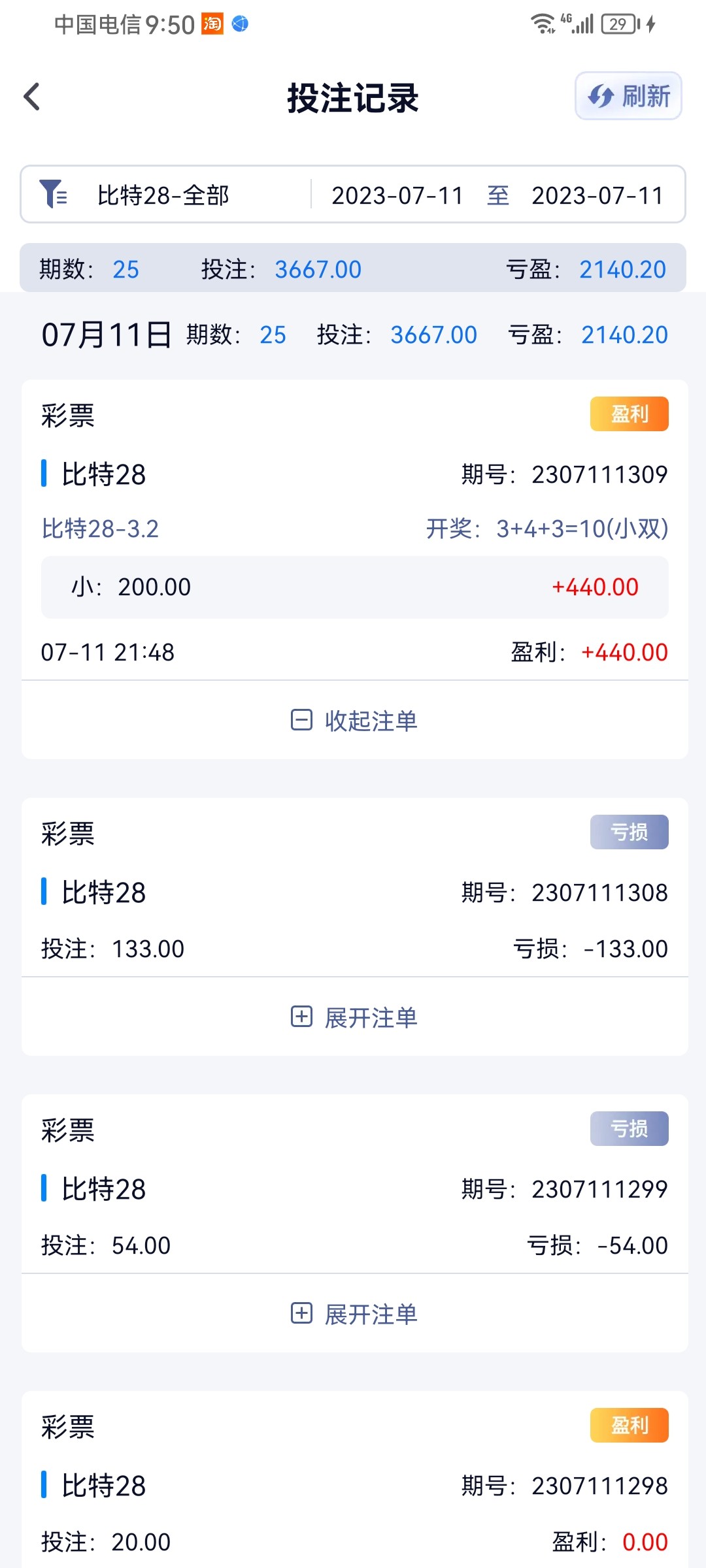
Task: Expand bet slip for issue 2307111308
Action: [x=370, y=1017]
